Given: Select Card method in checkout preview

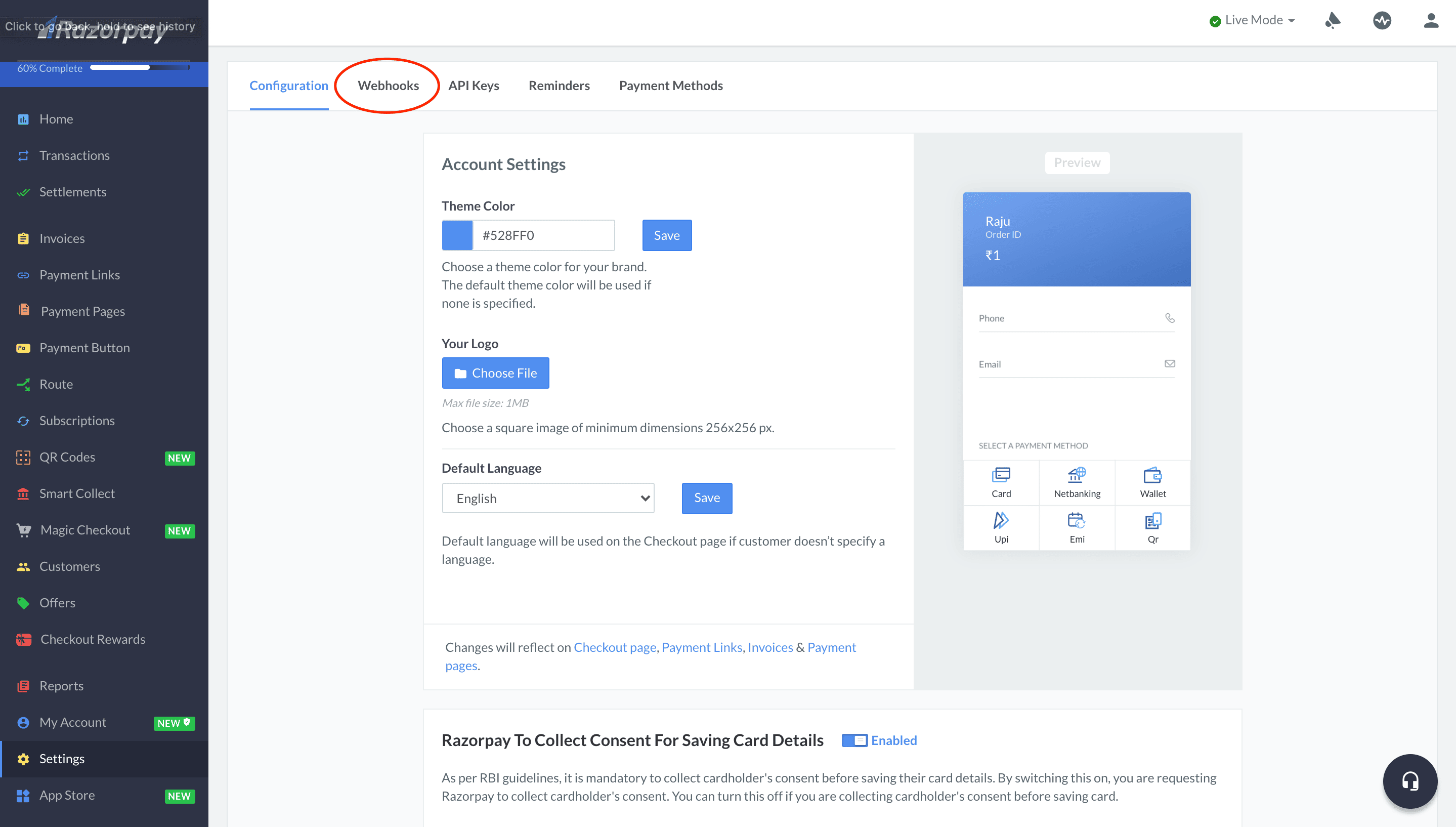Looking at the screenshot, I should click(x=1001, y=482).
